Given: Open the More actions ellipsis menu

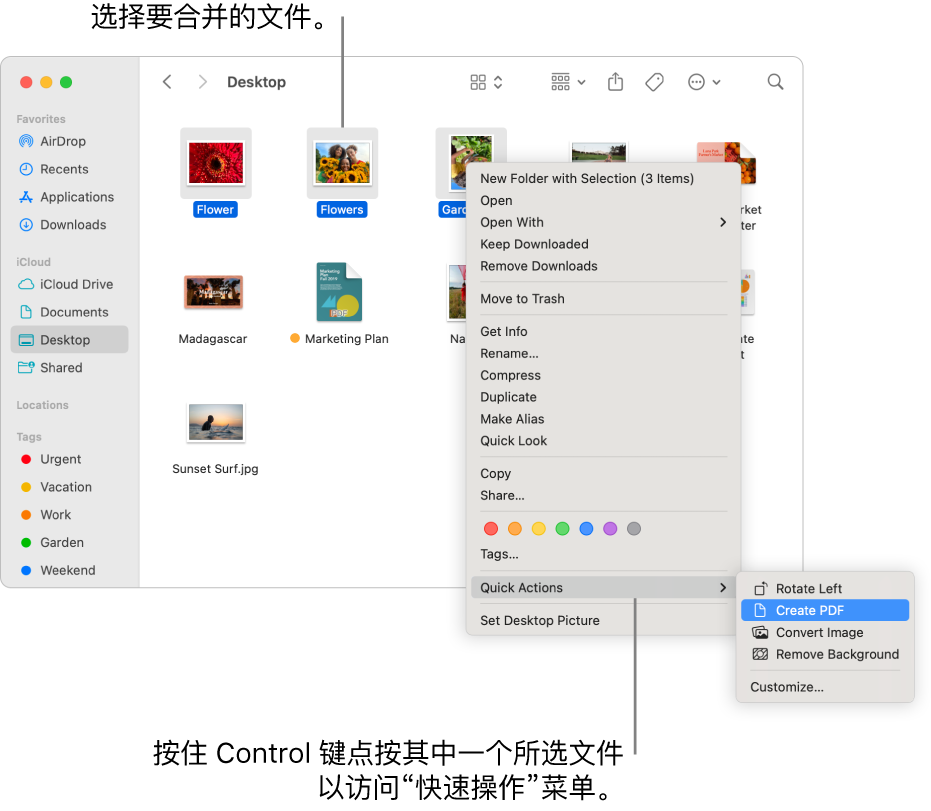Looking at the screenshot, I should pos(704,82).
